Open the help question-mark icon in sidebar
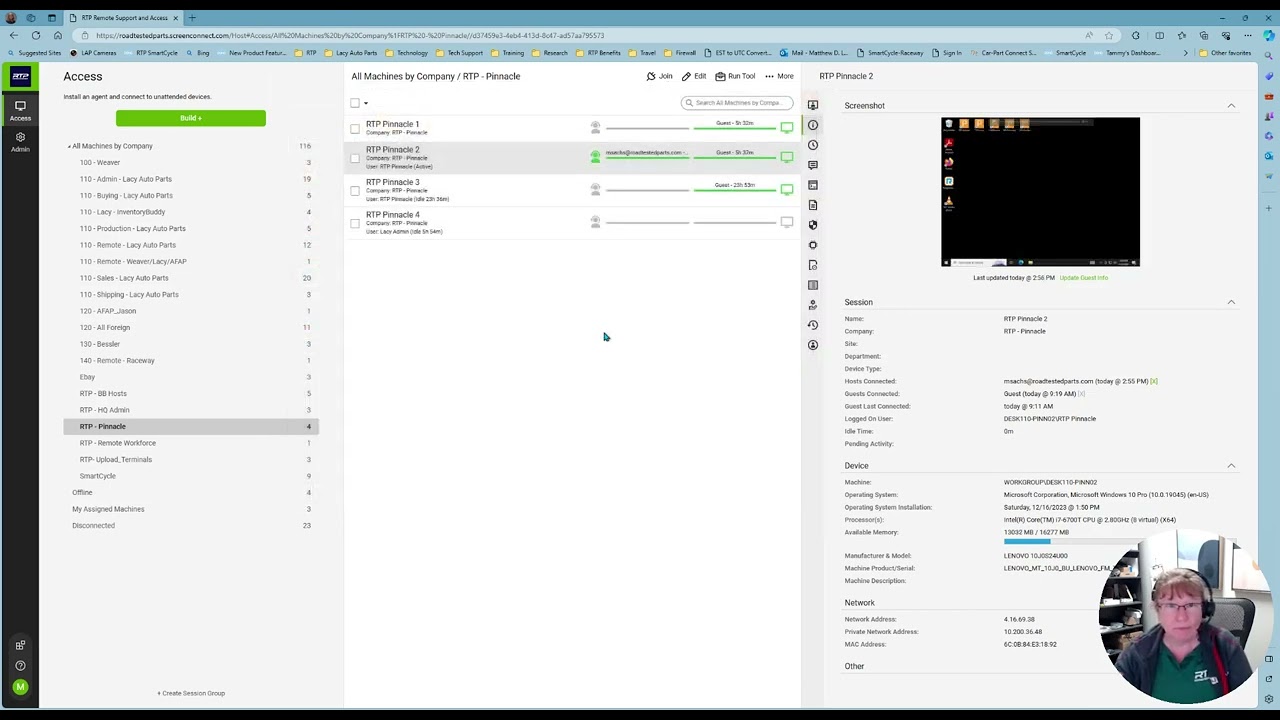This screenshot has height=720, width=1280. coord(20,666)
